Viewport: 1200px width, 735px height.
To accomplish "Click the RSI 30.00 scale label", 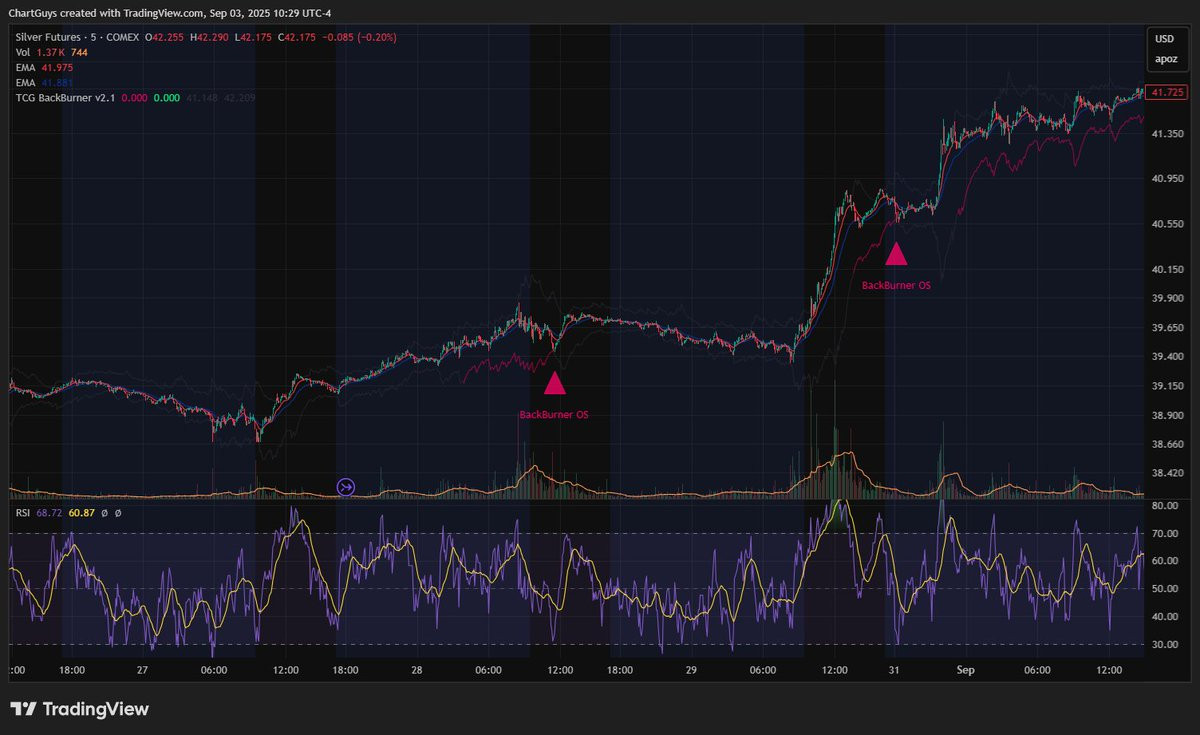I will coord(1165,644).
